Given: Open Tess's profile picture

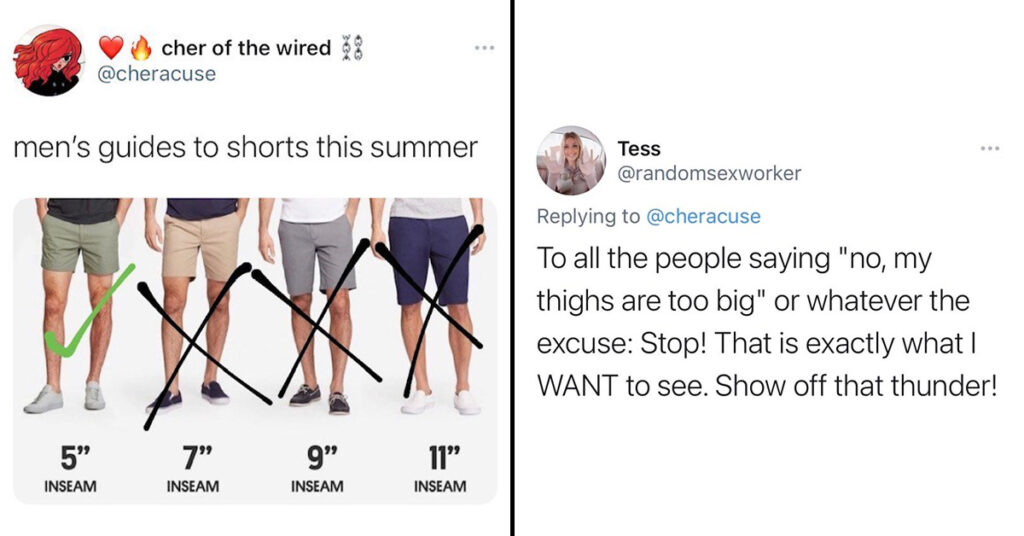Looking at the screenshot, I should [x=571, y=161].
